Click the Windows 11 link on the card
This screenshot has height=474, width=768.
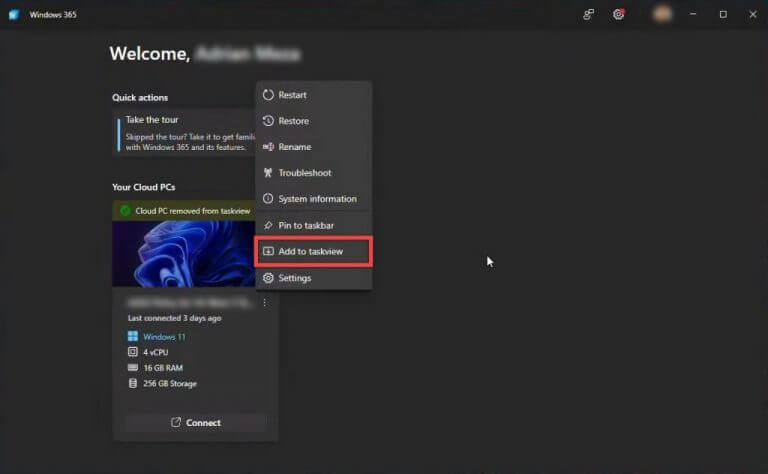coord(164,337)
